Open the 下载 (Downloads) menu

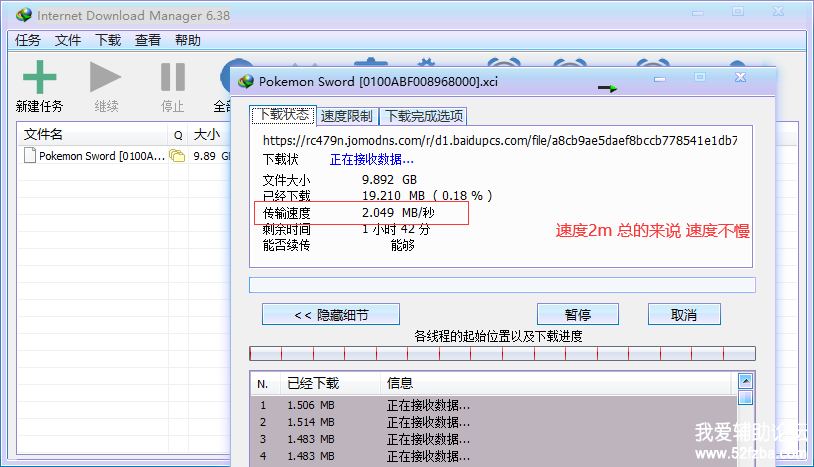click(108, 41)
